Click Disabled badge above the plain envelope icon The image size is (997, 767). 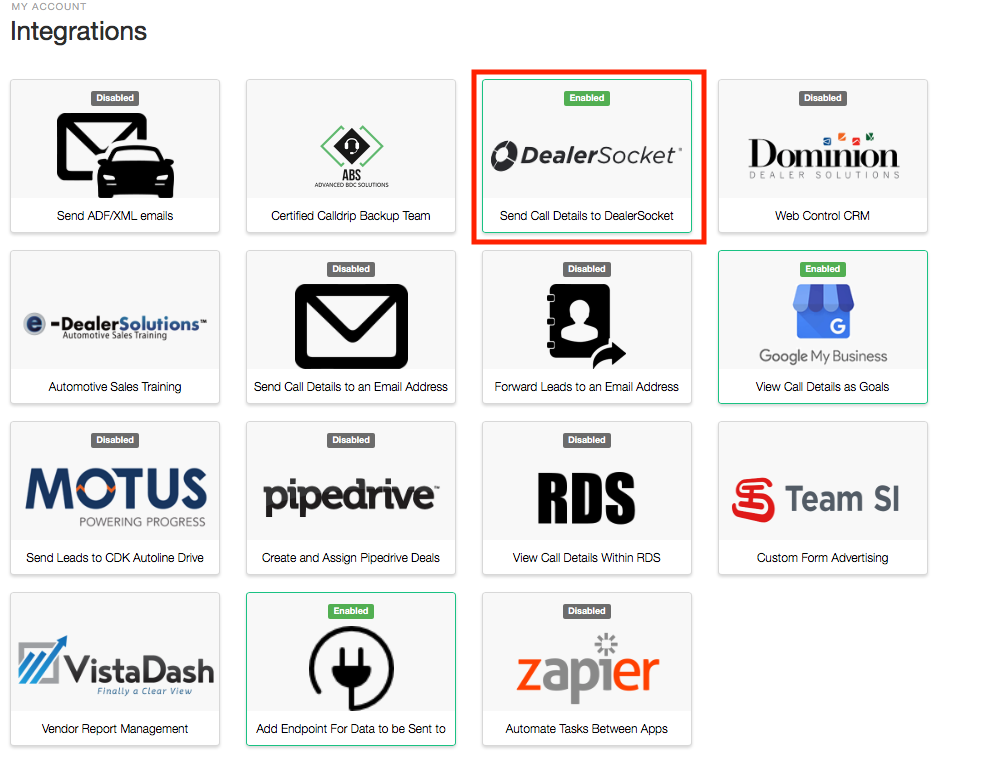tap(351, 269)
